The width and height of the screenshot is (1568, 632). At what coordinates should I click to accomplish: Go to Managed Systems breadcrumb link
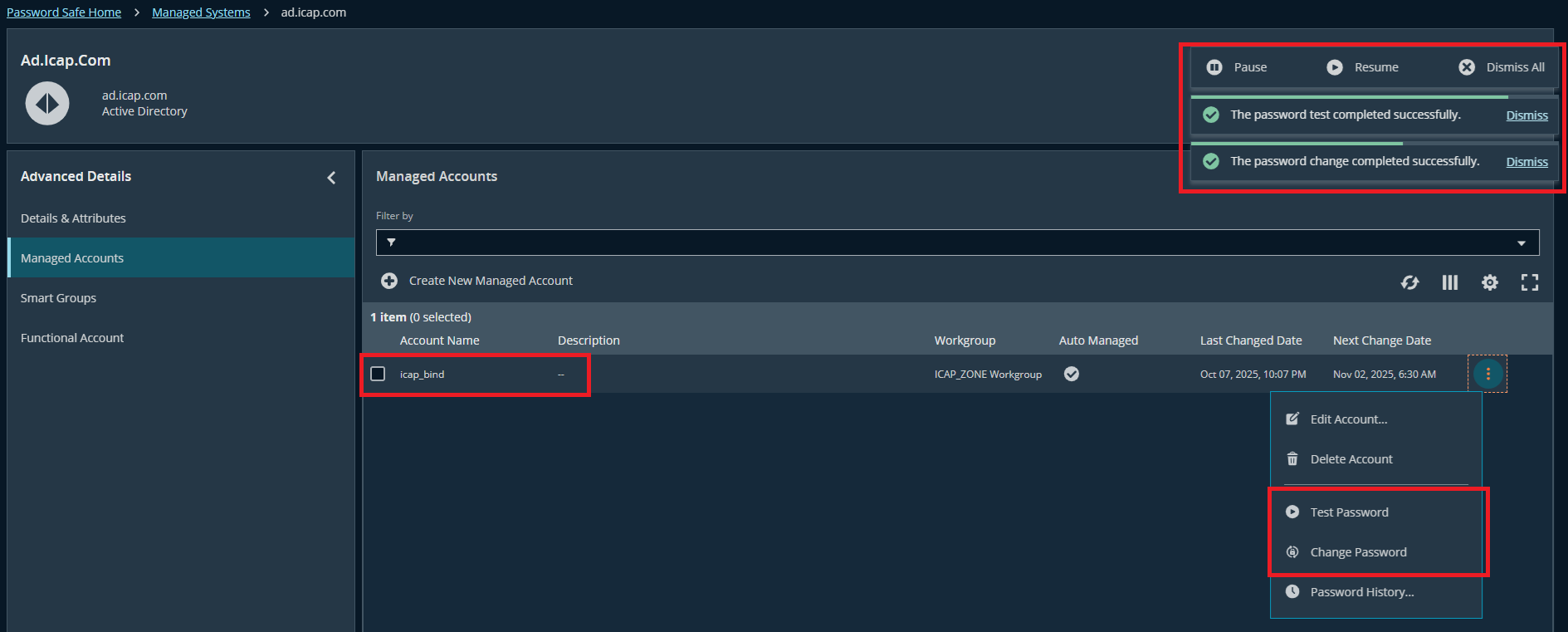tap(201, 12)
